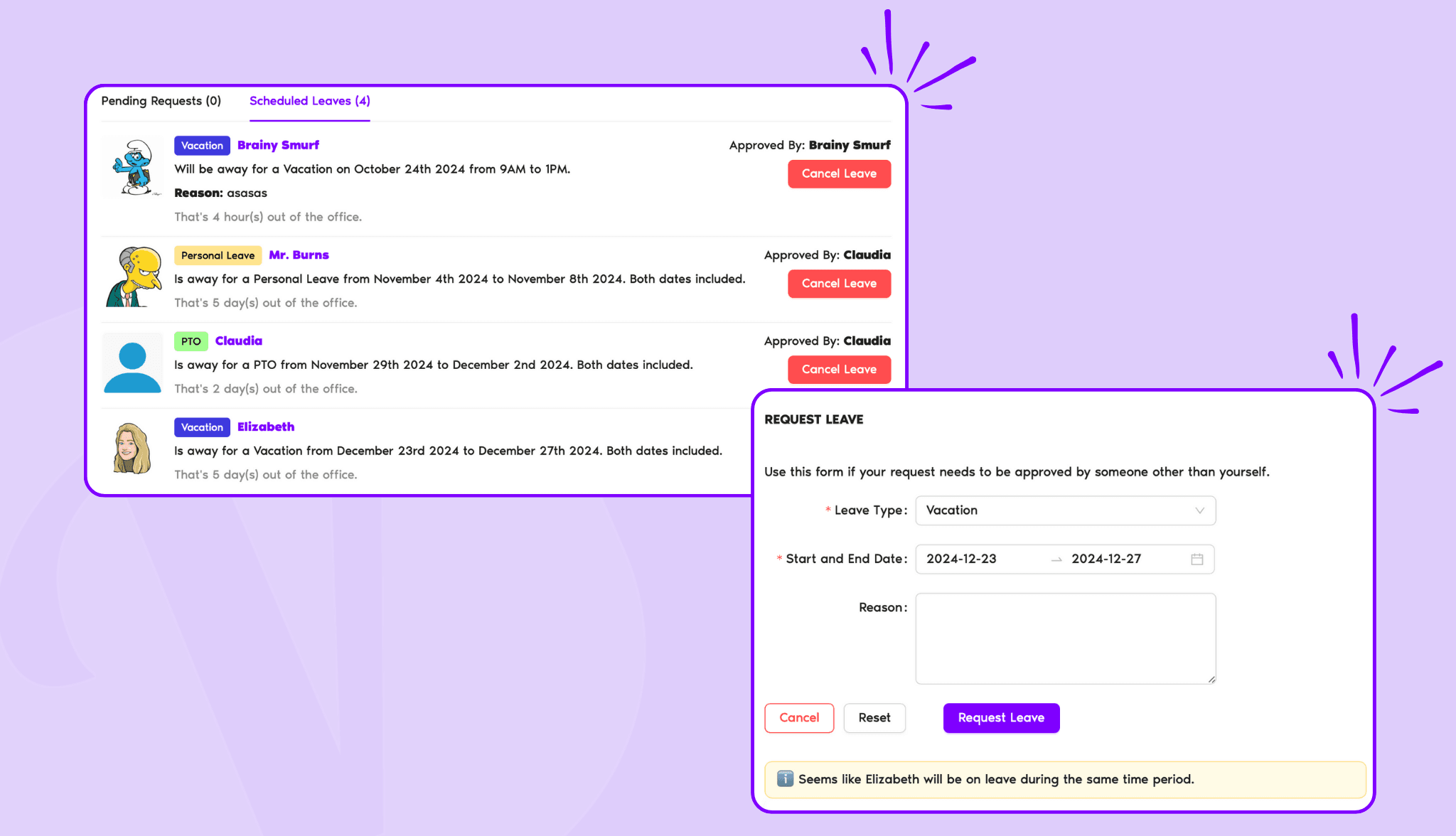Click Cancel Leave button for Mr. Burns

(x=839, y=283)
